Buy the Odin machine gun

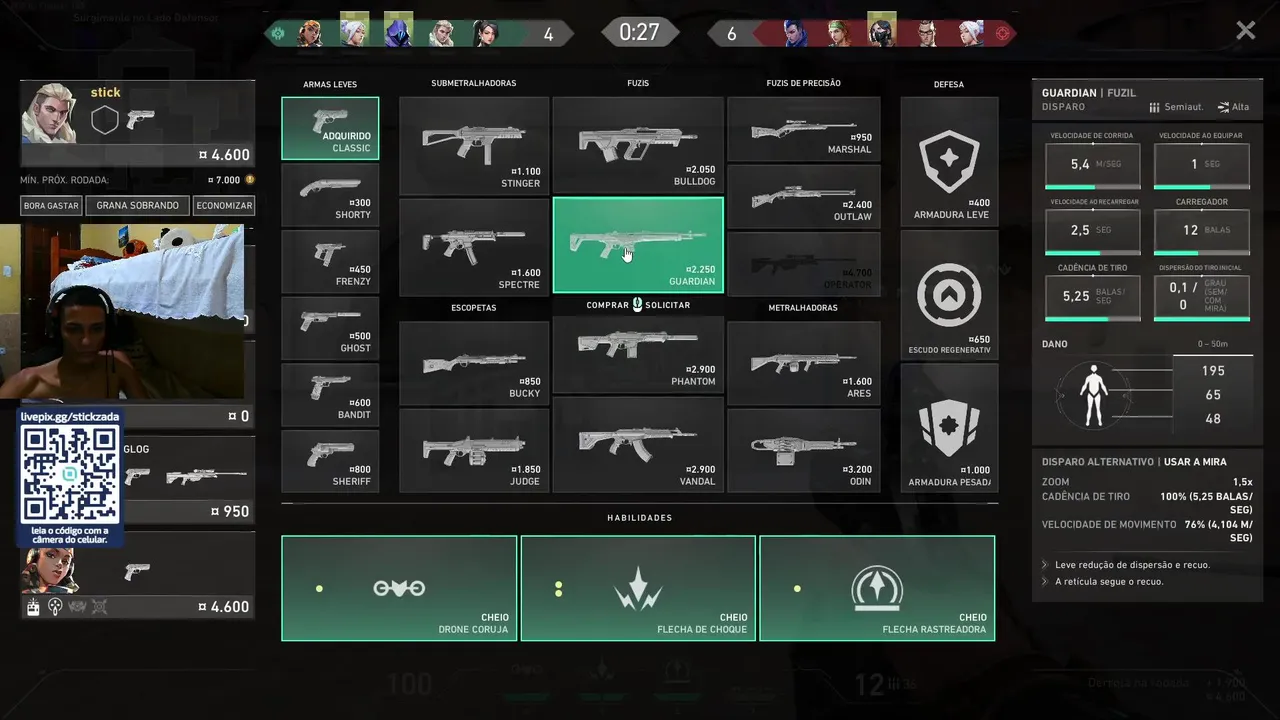click(804, 451)
